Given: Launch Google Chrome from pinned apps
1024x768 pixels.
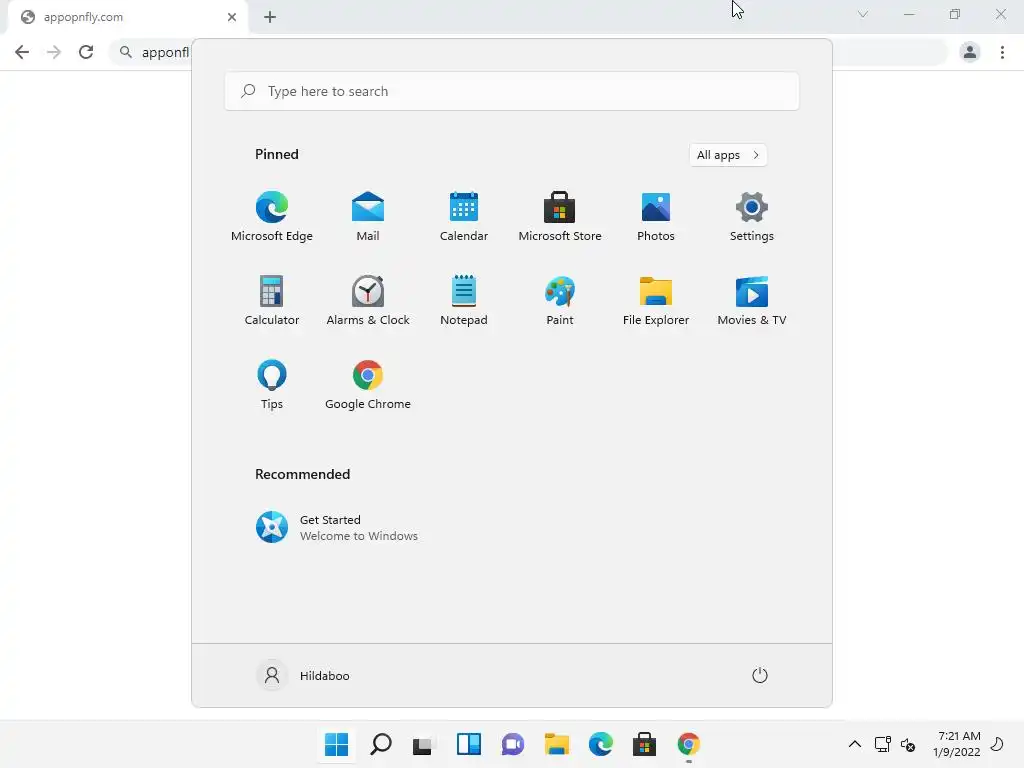Looking at the screenshot, I should point(368,385).
